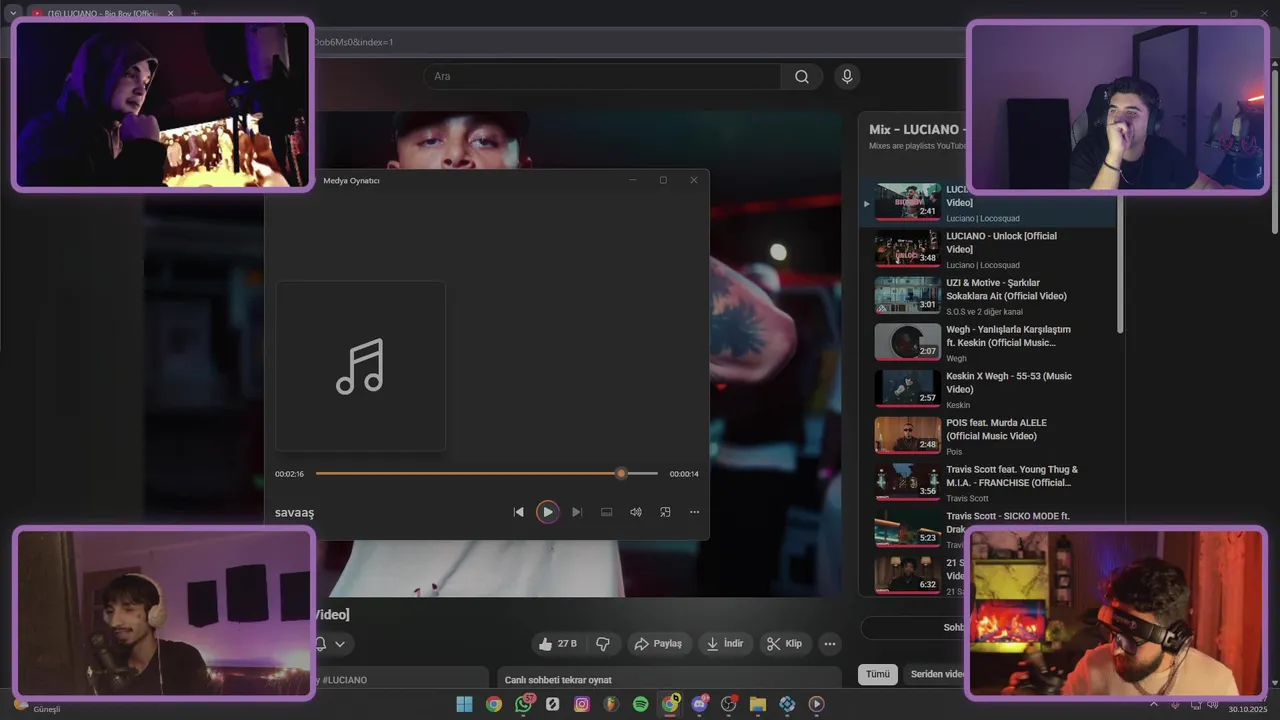The image size is (1280, 720).
Task: Click the media player seek bar handle
Action: 621,473
